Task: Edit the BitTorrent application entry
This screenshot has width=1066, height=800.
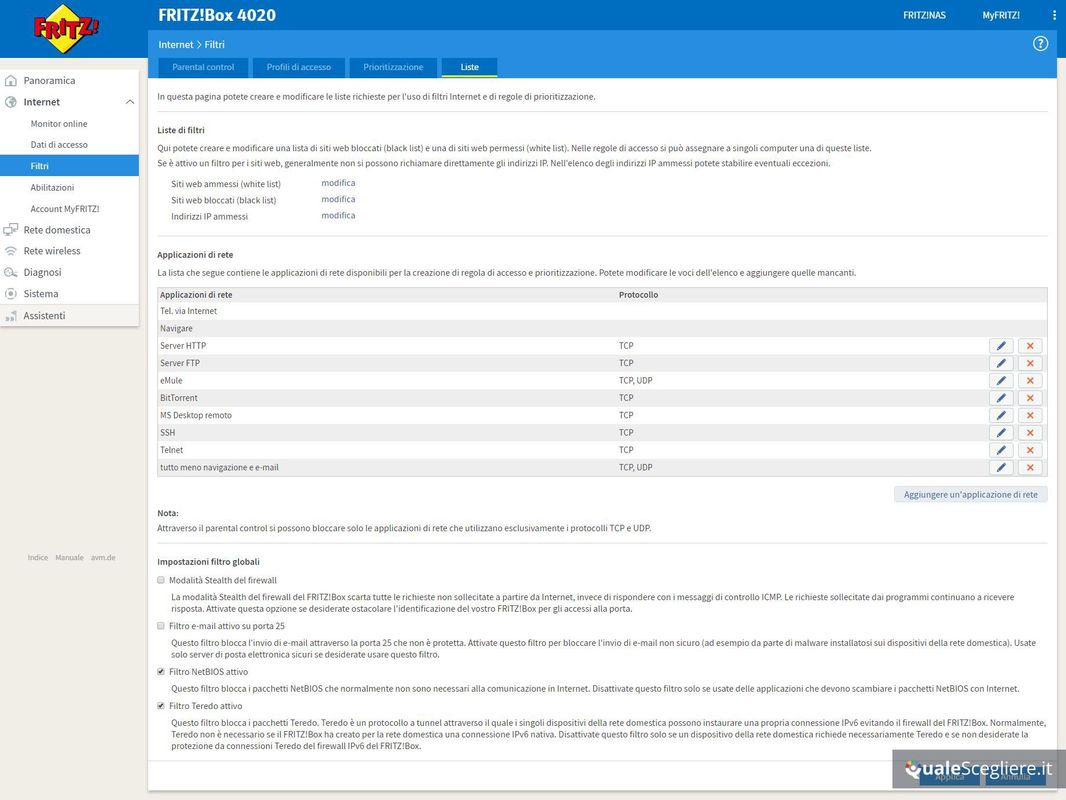Action: pos(1001,398)
